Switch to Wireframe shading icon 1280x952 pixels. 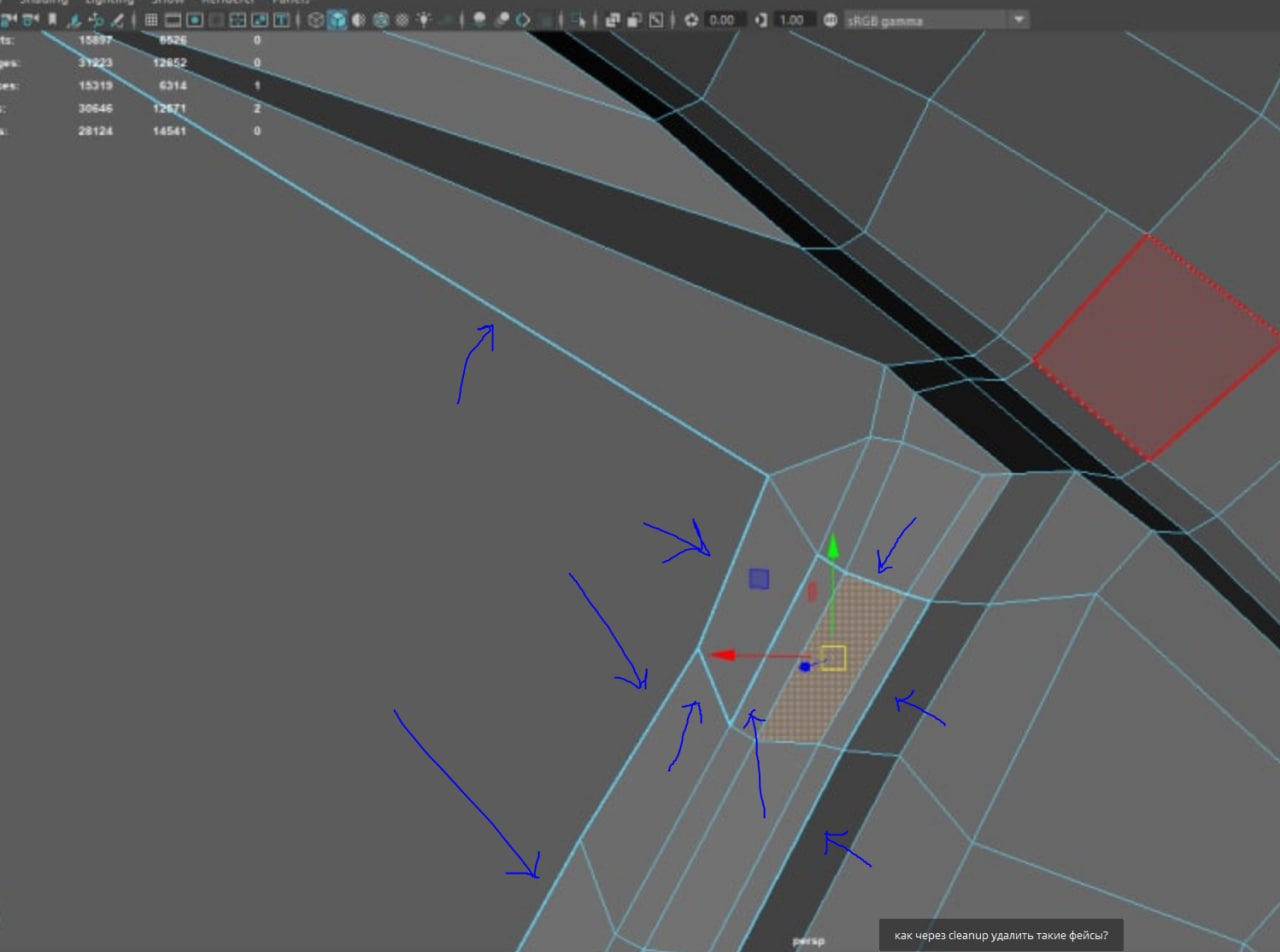315,19
